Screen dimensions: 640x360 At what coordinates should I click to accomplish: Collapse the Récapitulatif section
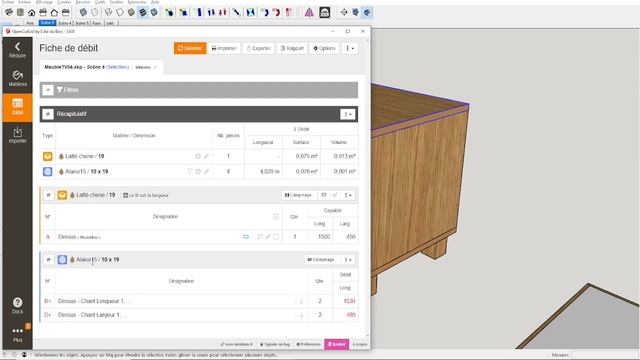pos(48,114)
